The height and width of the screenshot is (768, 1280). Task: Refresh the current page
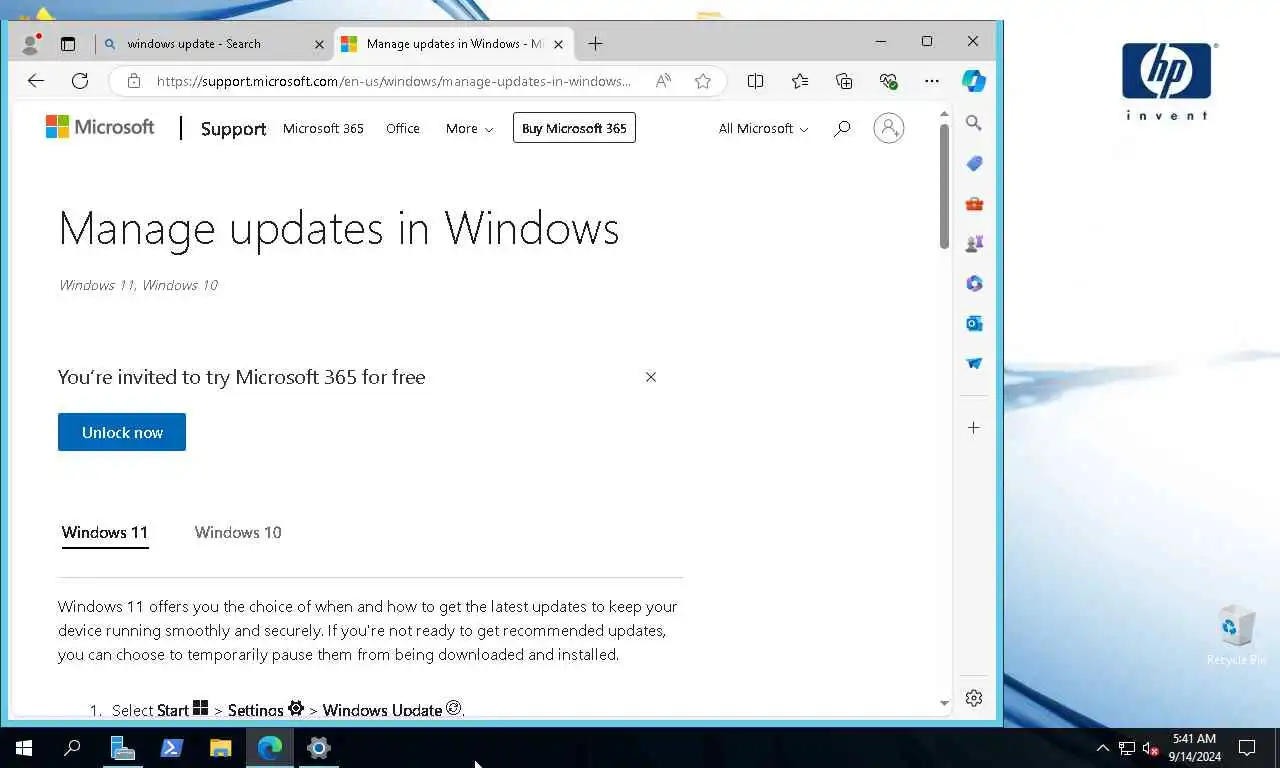[x=80, y=81]
